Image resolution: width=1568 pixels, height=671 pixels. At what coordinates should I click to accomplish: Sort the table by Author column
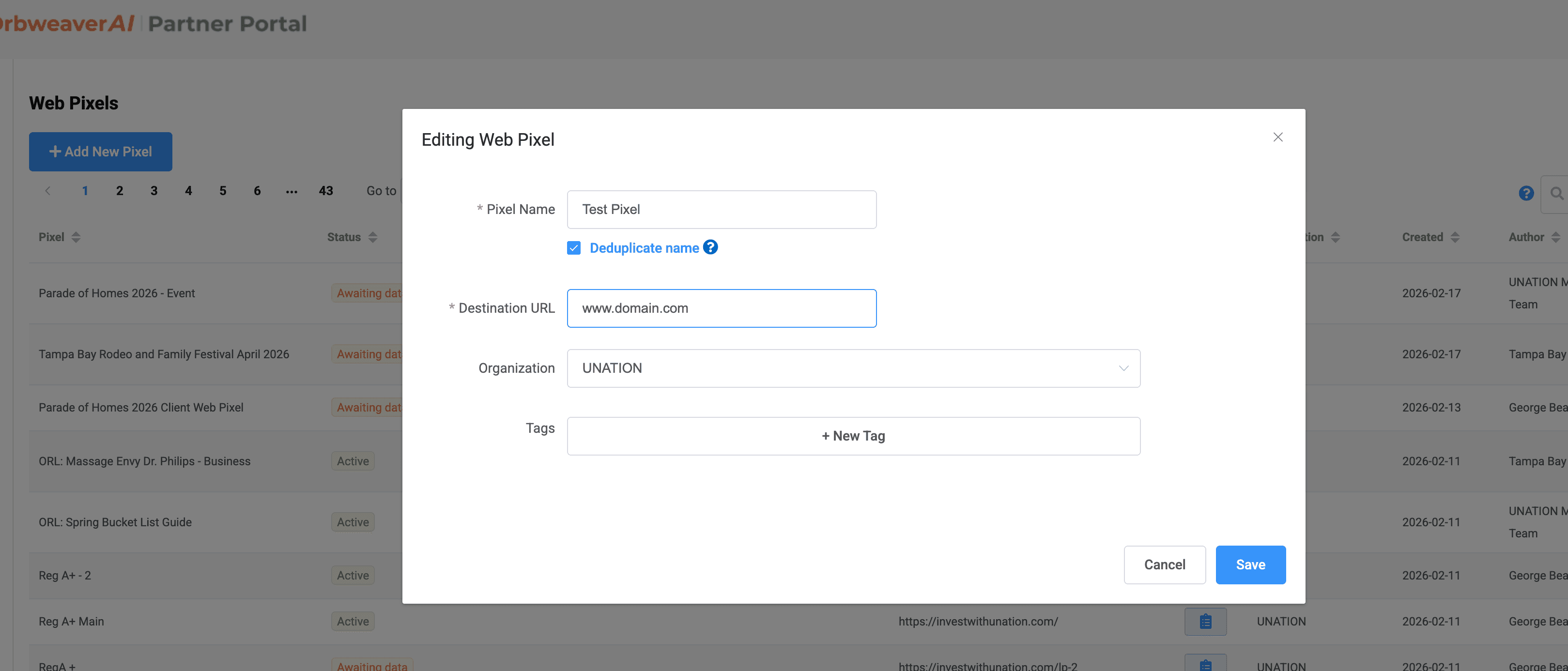click(1555, 237)
